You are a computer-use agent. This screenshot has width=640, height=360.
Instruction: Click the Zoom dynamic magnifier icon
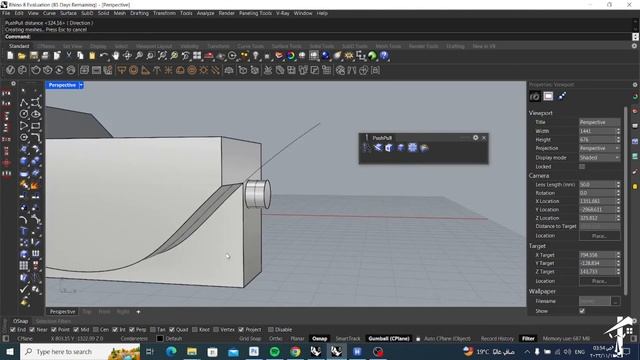139,56
